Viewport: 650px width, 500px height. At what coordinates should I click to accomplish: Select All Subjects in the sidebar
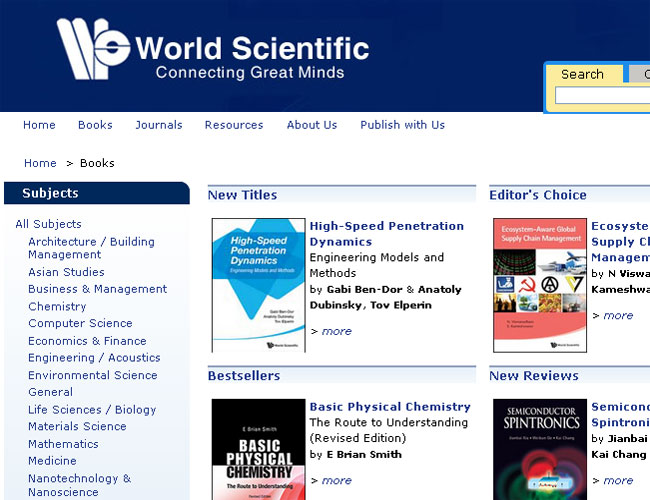coord(49,224)
